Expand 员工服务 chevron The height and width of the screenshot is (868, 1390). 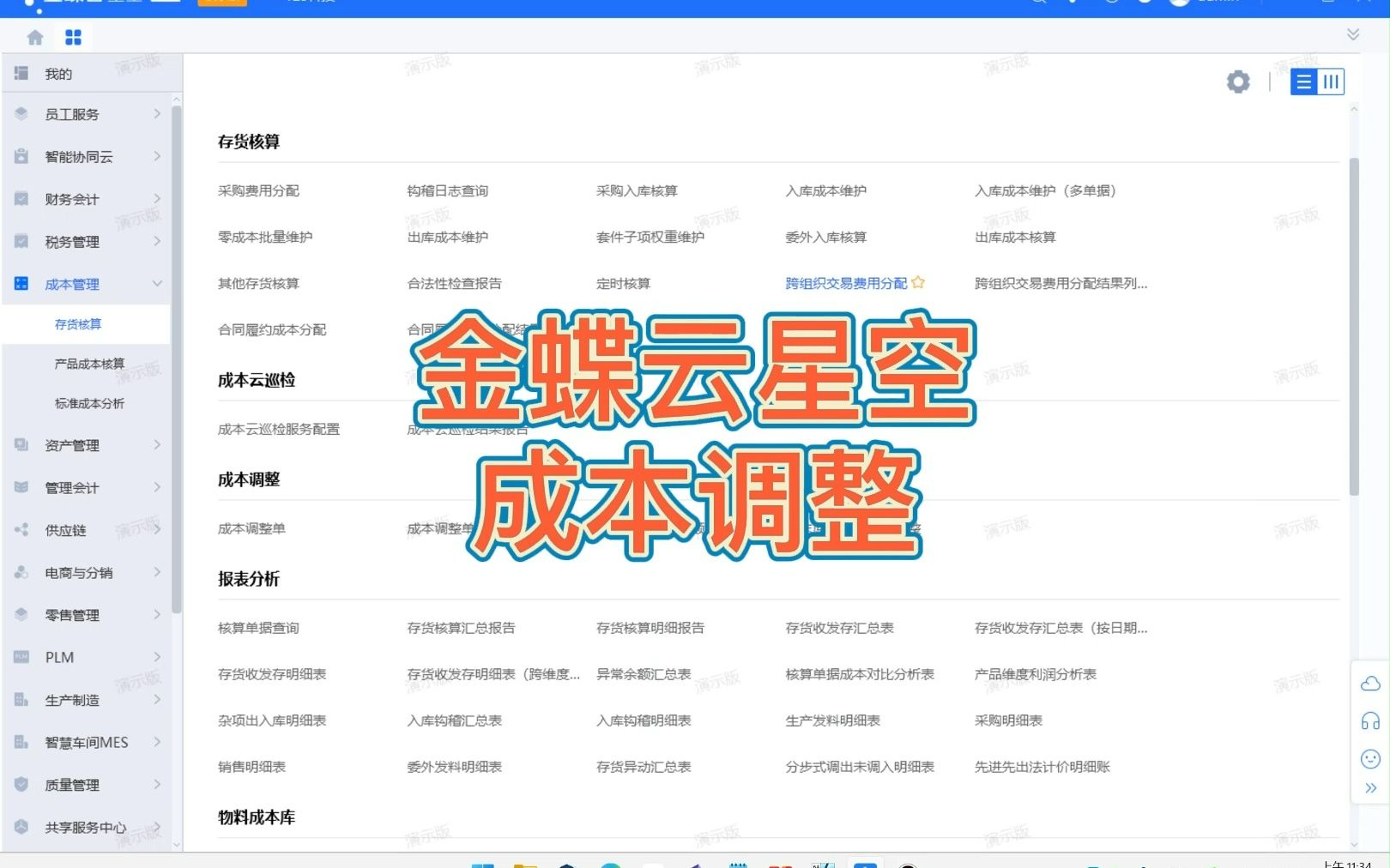pos(157,113)
